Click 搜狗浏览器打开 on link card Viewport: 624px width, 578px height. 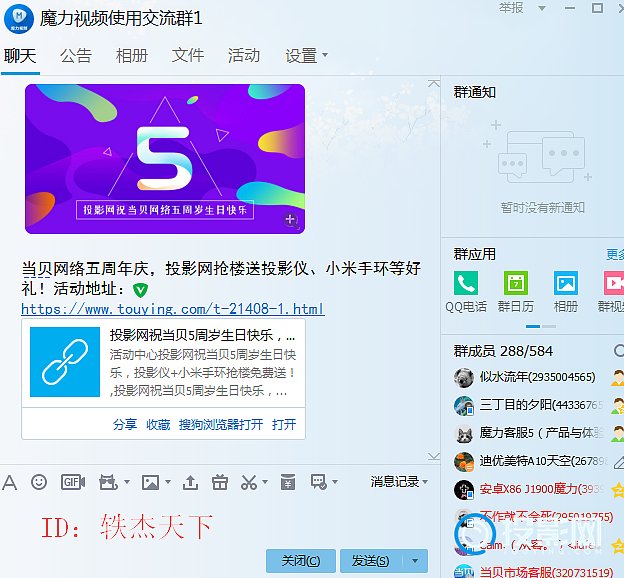point(221,425)
